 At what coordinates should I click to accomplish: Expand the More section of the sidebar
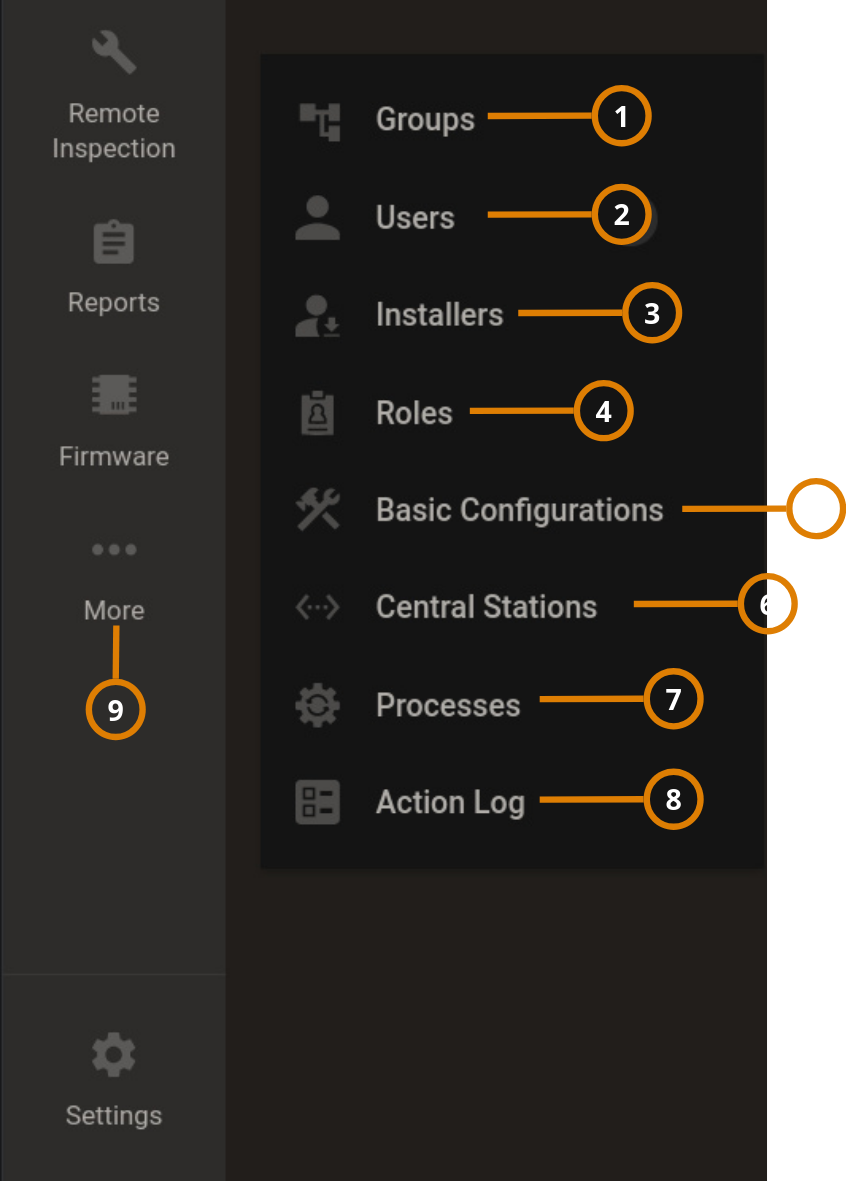click(113, 610)
